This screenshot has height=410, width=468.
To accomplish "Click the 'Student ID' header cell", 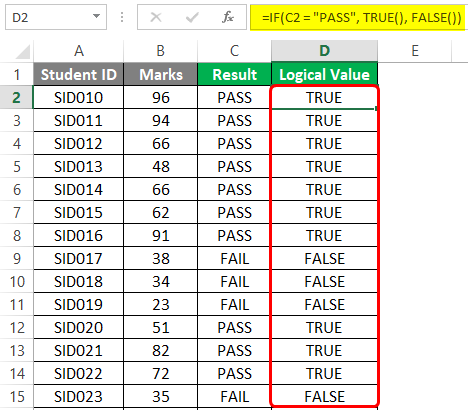I will point(79,74).
